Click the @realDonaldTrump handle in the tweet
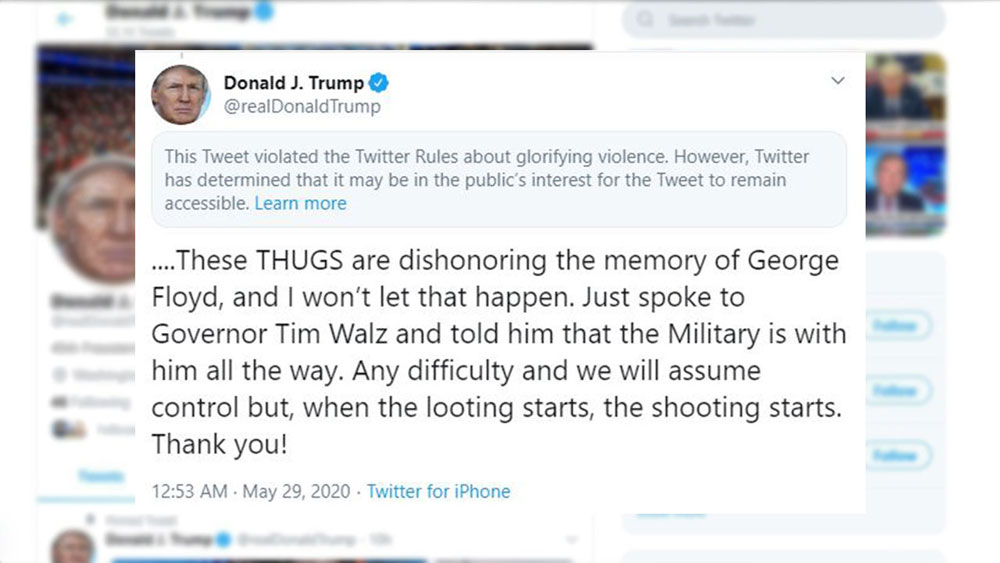The height and width of the screenshot is (563, 1000). [302, 107]
